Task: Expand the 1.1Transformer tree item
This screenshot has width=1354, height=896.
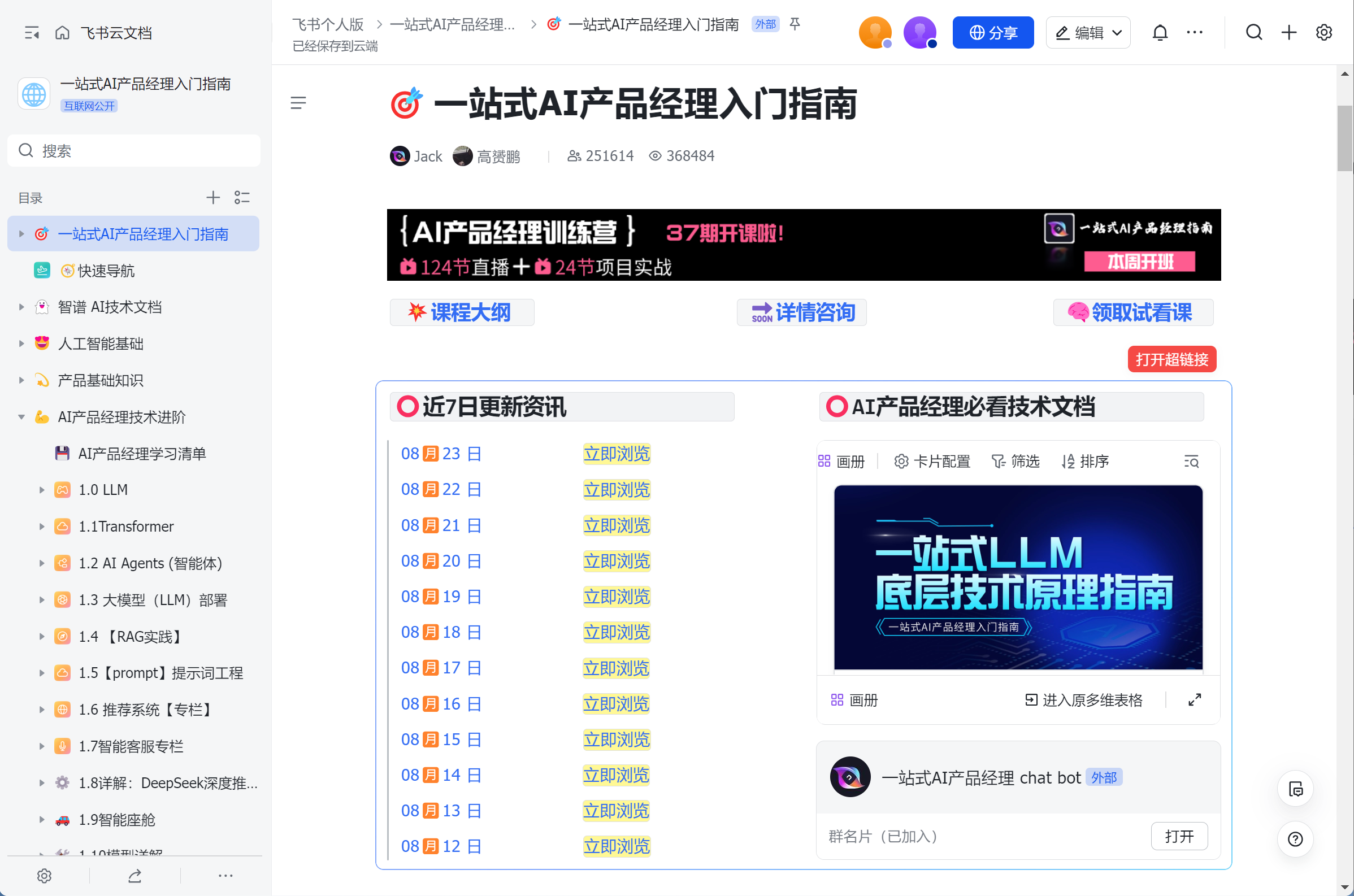Action: (42, 527)
